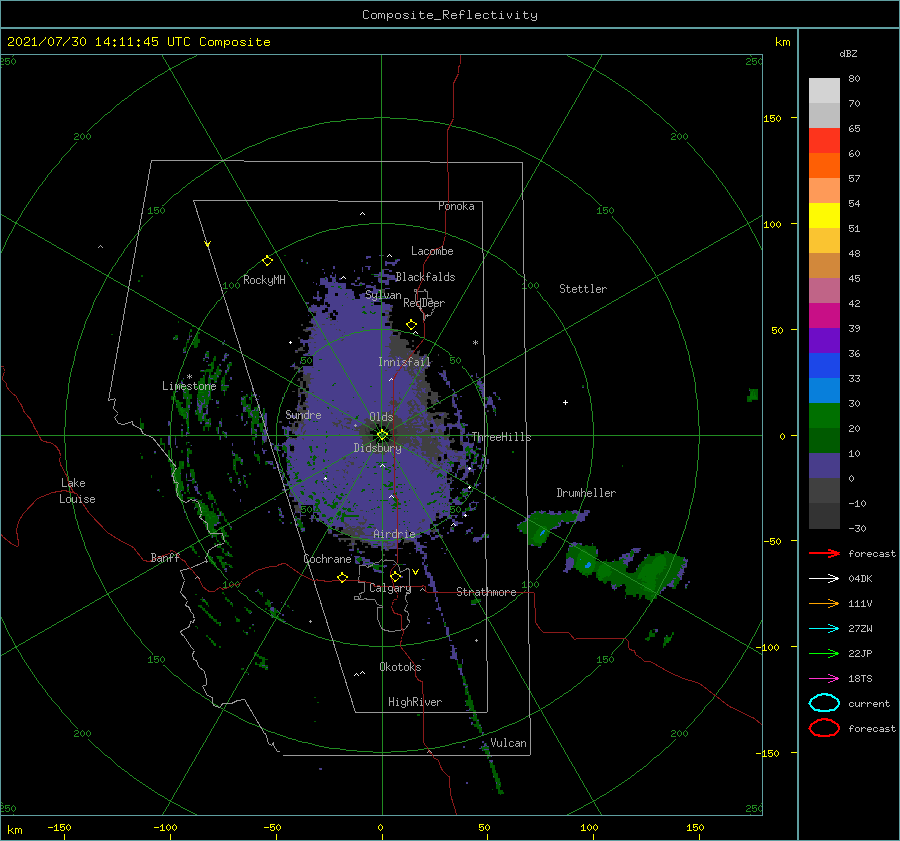The image size is (900, 841).
Task: Click the Vulcan city label
Action: (508, 743)
